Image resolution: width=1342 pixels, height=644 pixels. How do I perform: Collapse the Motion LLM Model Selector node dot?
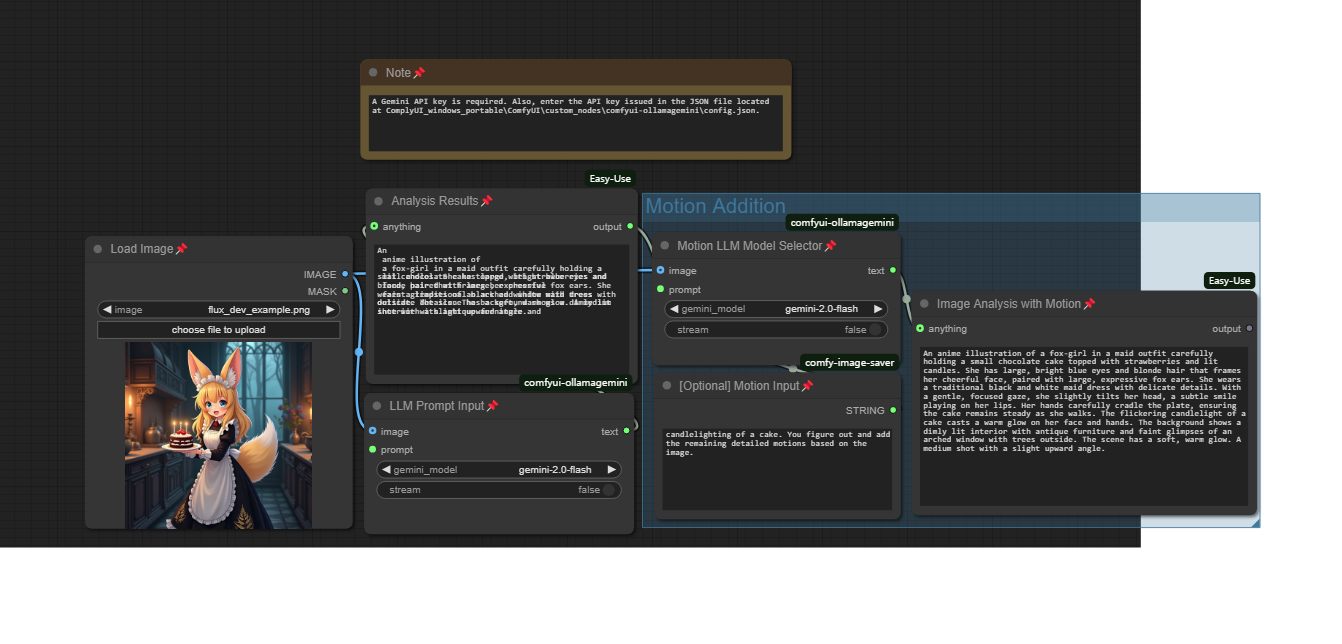665,246
